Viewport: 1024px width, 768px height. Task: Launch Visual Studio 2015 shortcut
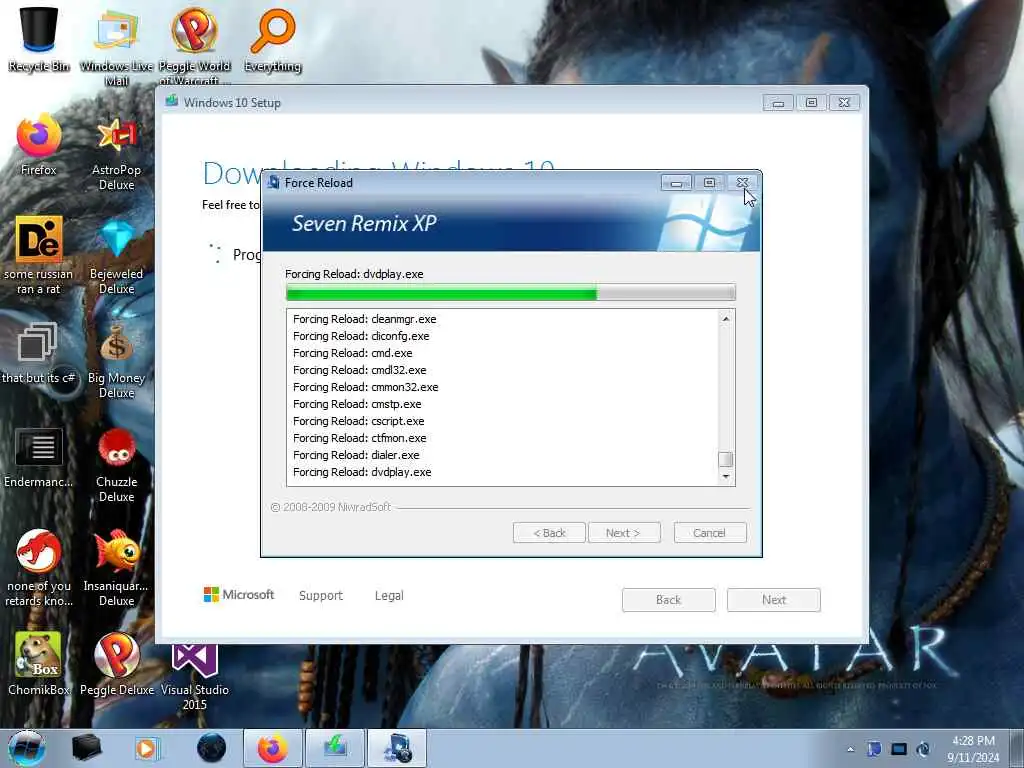(x=195, y=677)
